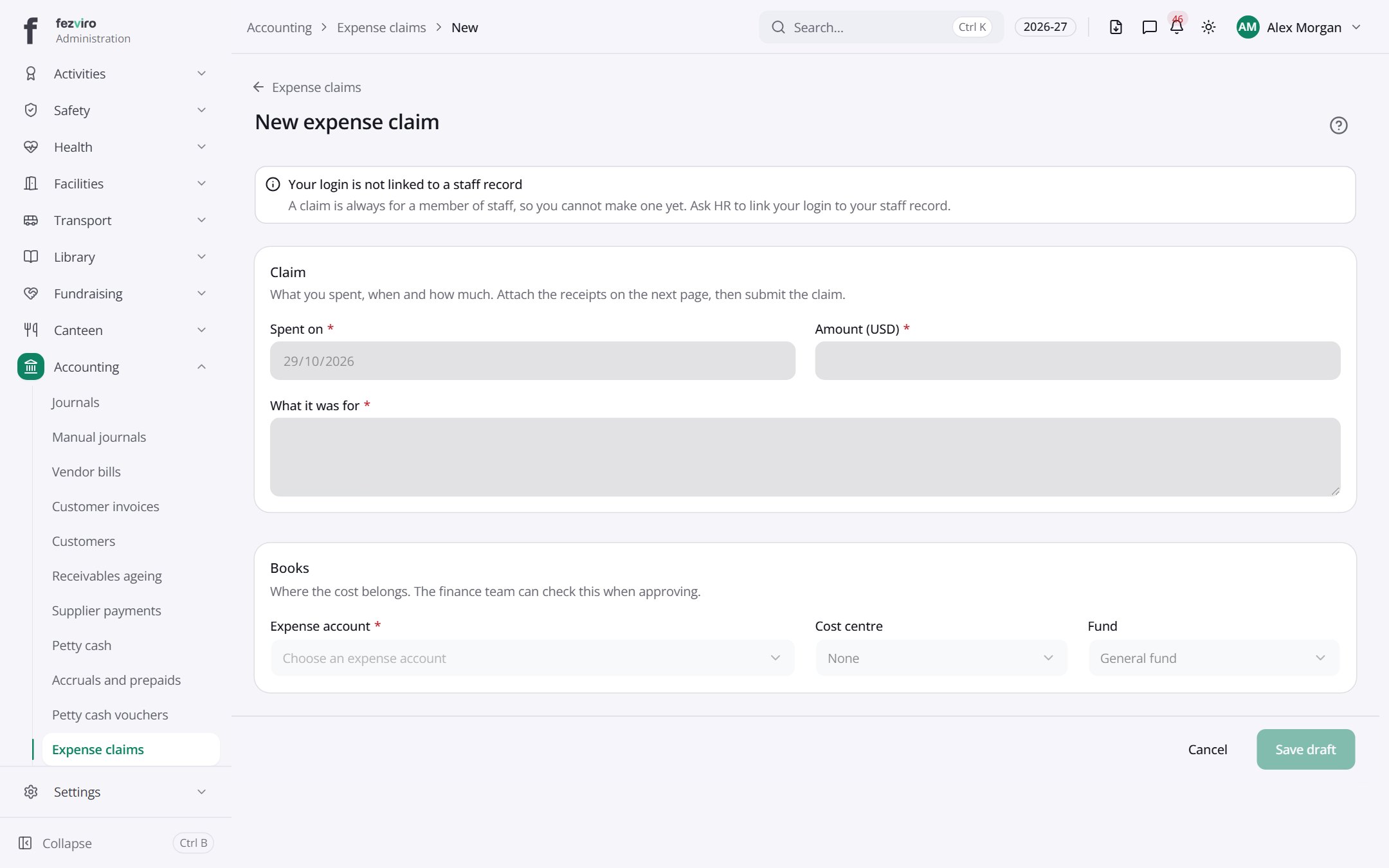Click the Facilities building icon

[x=31, y=183]
